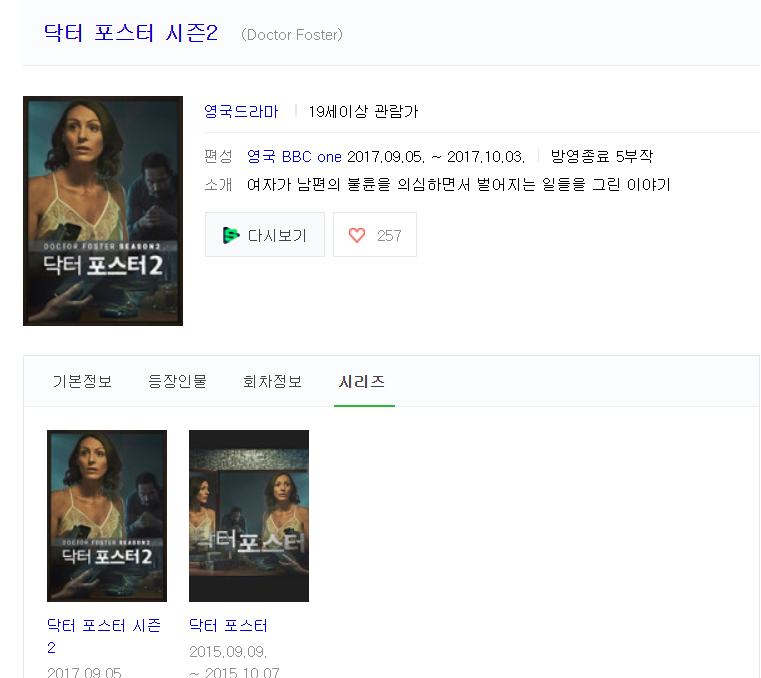Click the 방영종료 5부작 status text
Viewport: 761px width, 678px height.
tap(602, 156)
